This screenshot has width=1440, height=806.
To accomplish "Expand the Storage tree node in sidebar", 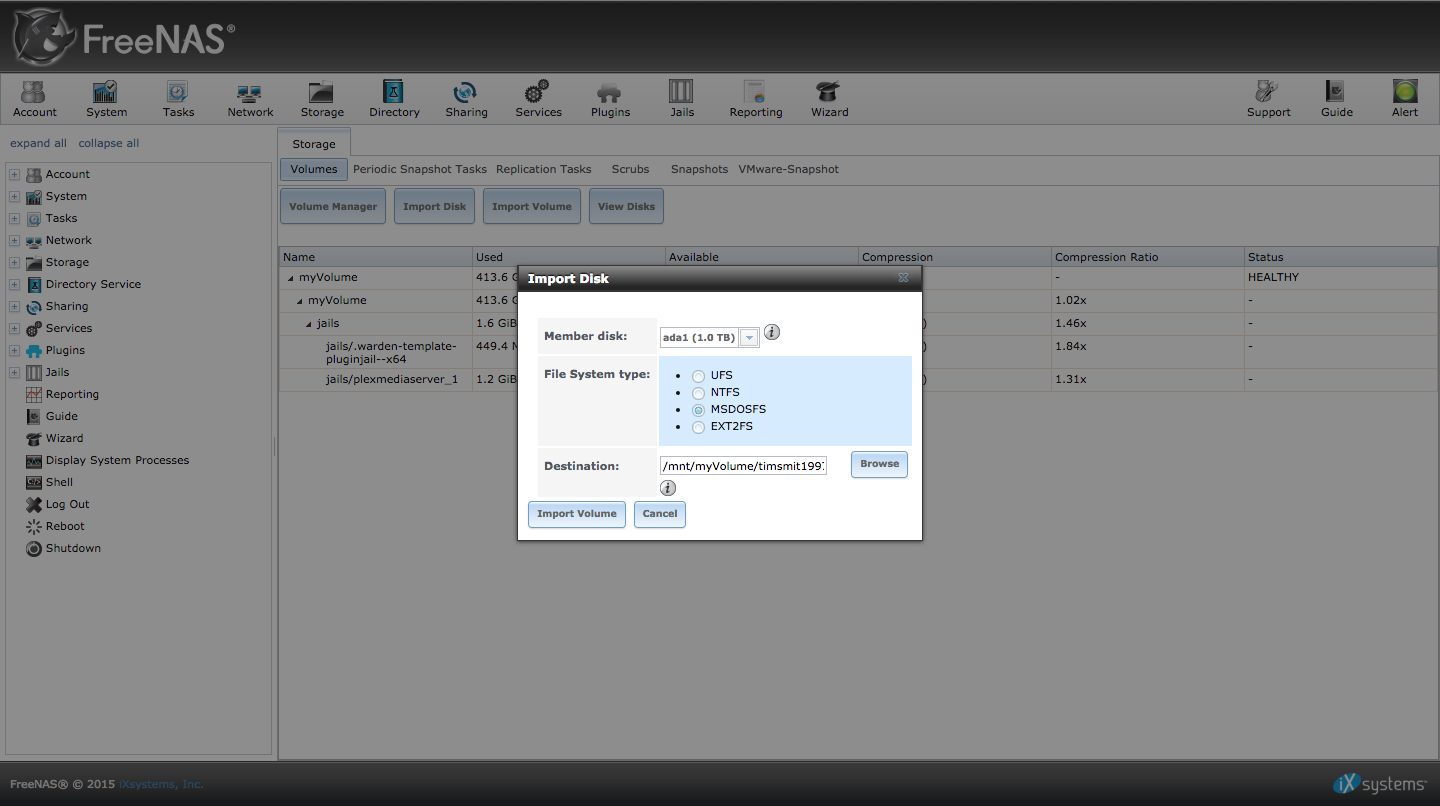I will pyautogui.click(x=15, y=262).
